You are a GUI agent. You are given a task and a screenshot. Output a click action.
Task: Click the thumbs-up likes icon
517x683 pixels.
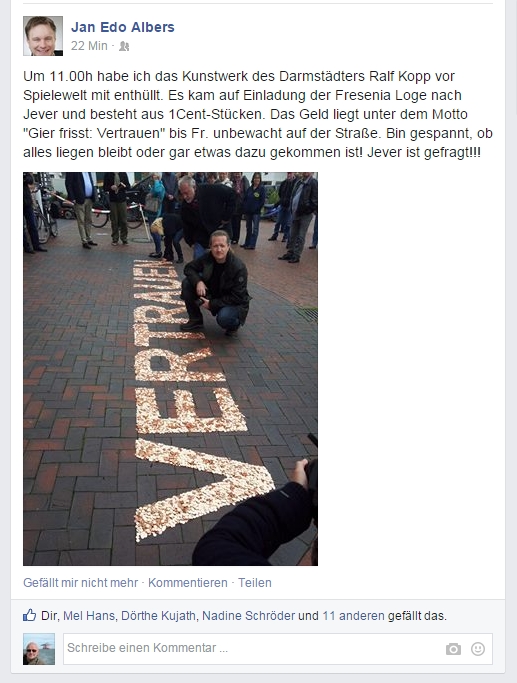[29, 615]
